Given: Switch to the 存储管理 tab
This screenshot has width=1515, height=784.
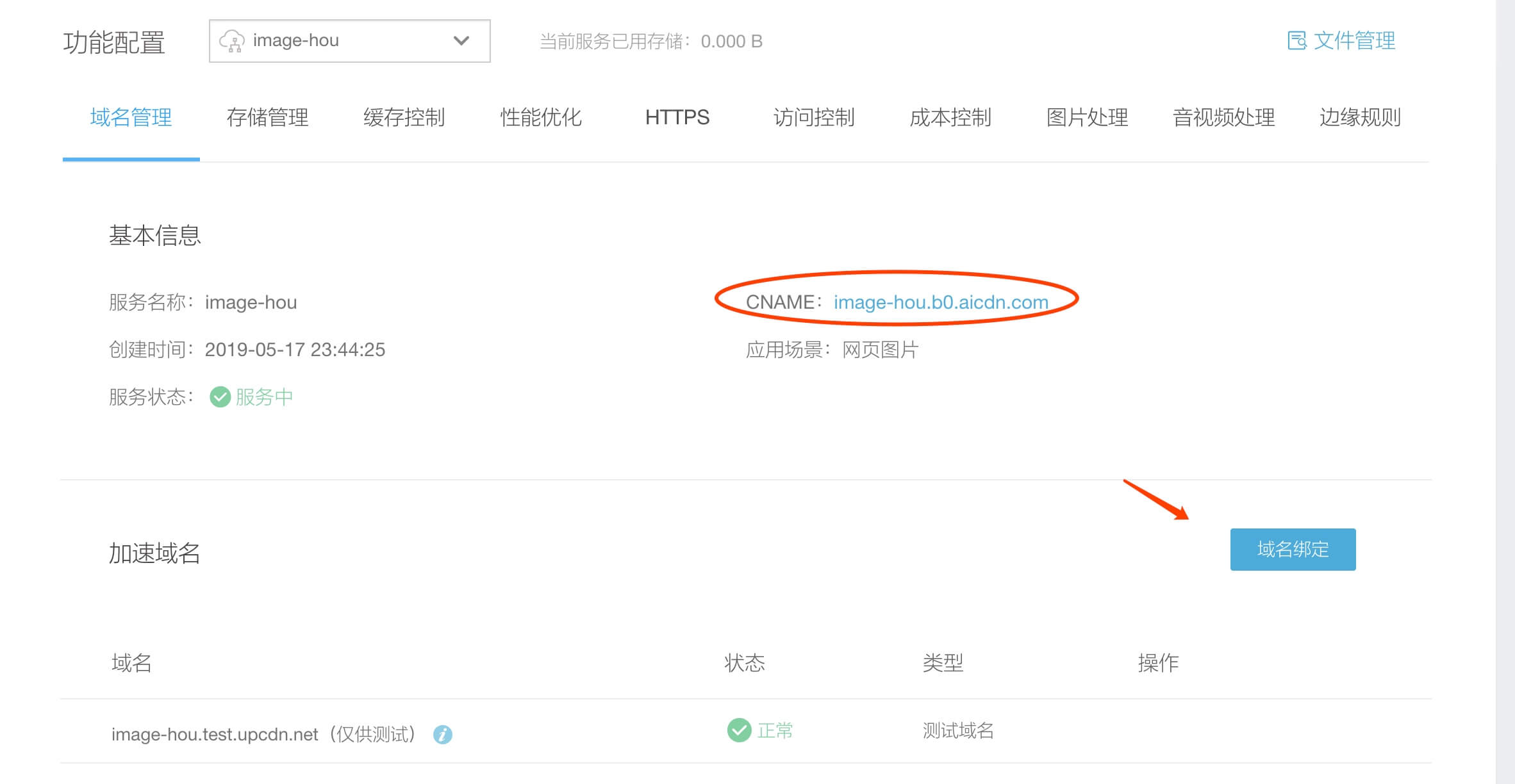Looking at the screenshot, I should [267, 117].
